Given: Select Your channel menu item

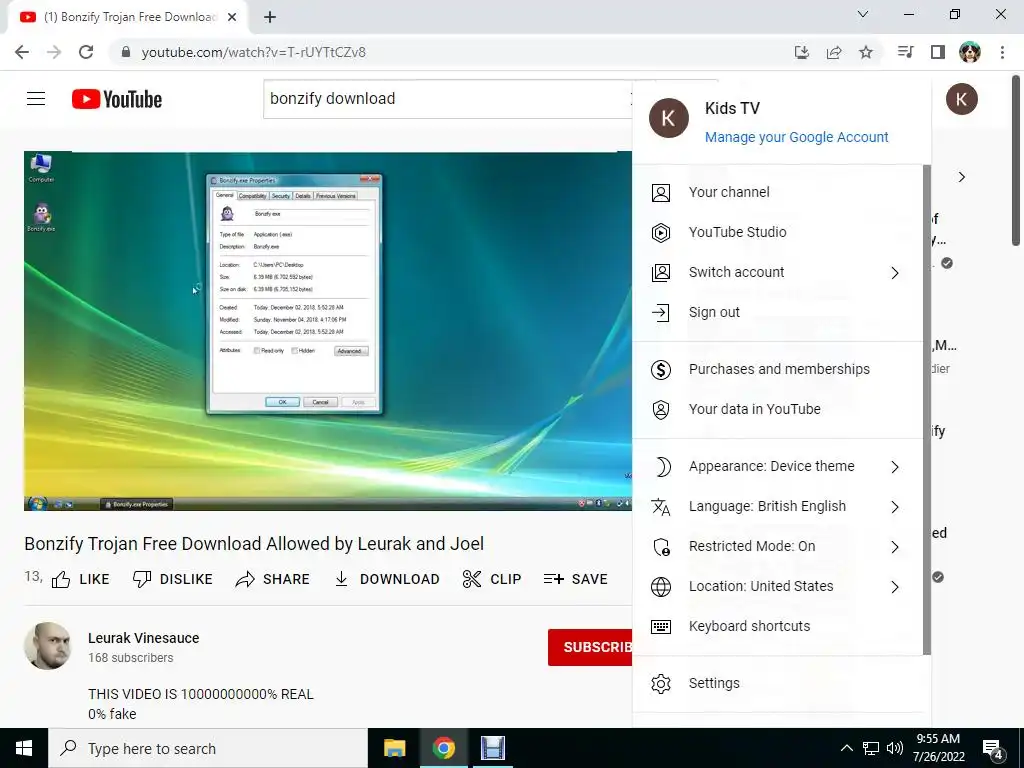Looking at the screenshot, I should pos(777,193).
